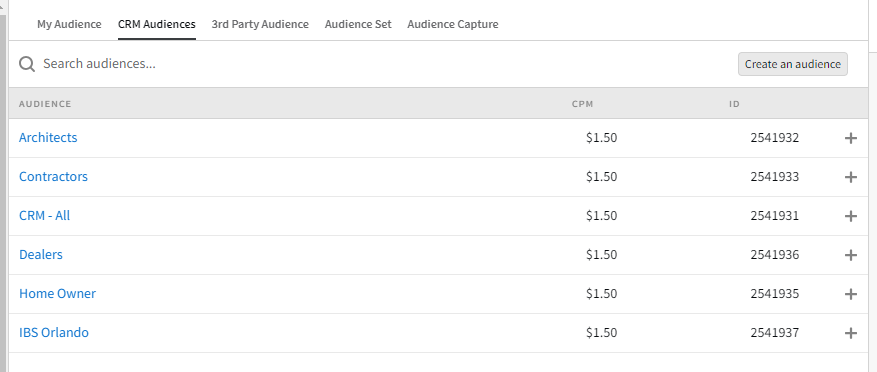The width and height of the screenshot is (877, 372).
Task: Open the CRM - All audience link
Action: [44, 215]
